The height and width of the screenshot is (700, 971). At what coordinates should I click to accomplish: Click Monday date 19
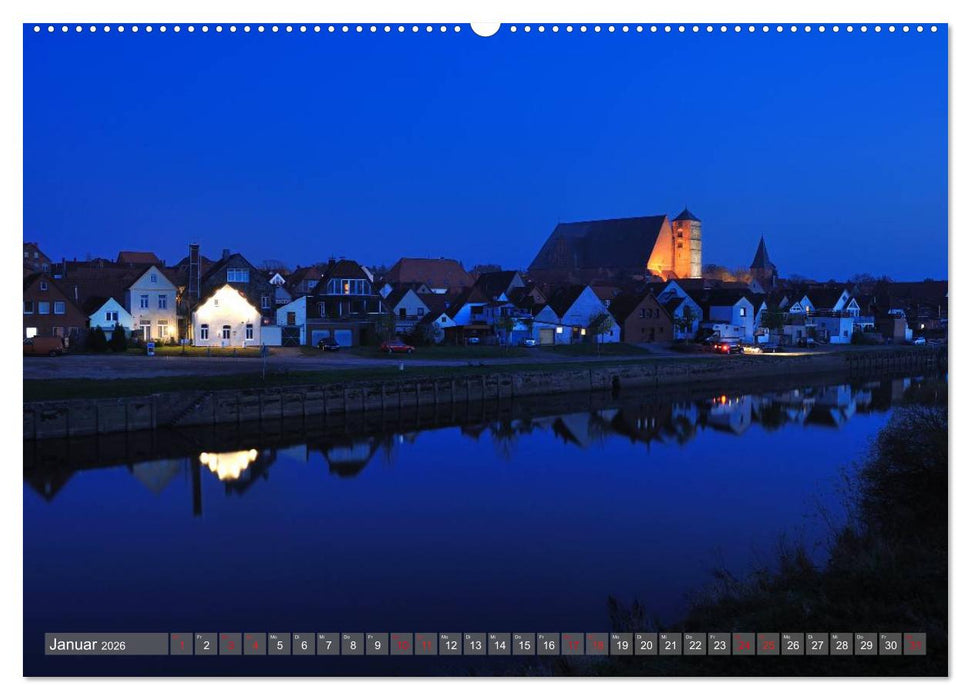click(x=619, y=645)
